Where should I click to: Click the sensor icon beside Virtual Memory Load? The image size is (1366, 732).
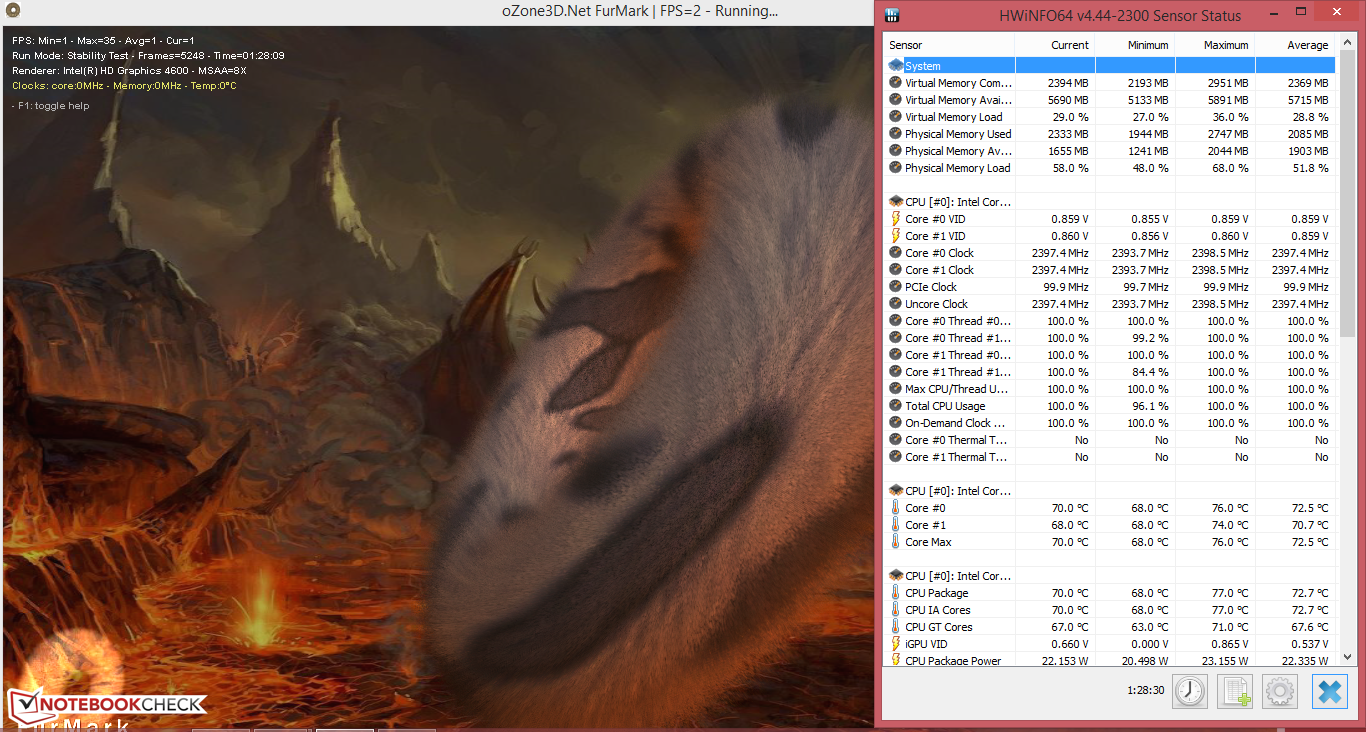click(x=895, y=117)
